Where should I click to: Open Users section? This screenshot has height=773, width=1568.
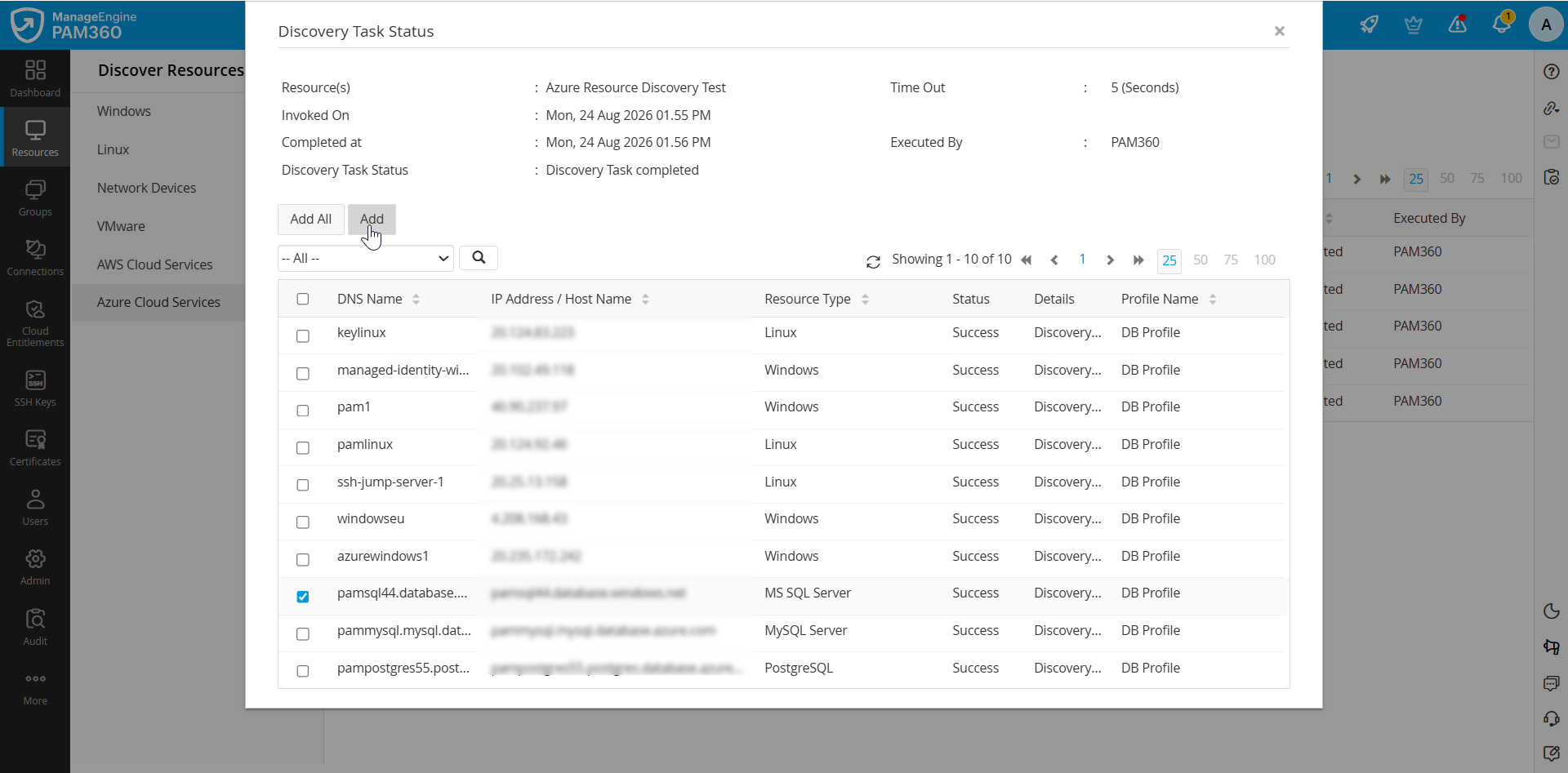[x=35, y=508]
